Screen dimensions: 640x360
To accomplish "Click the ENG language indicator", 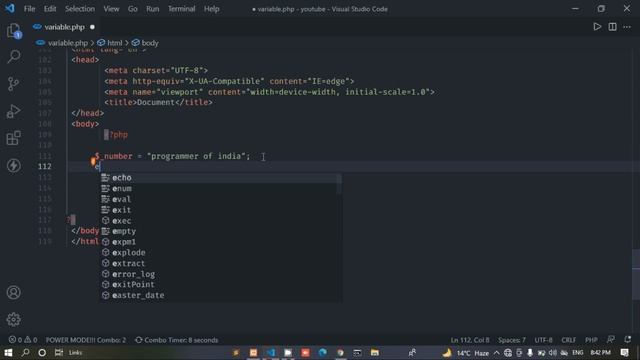I will (578, 353).
